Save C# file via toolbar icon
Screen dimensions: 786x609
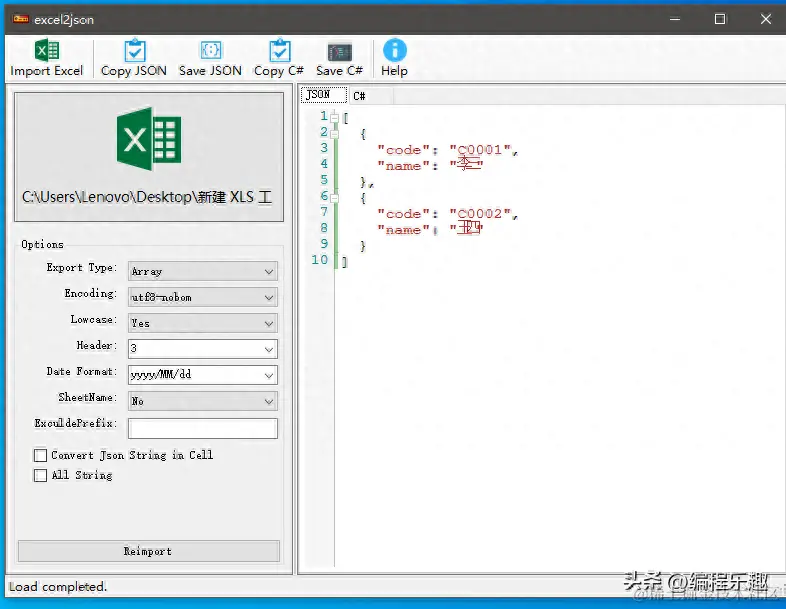[339, 51]
